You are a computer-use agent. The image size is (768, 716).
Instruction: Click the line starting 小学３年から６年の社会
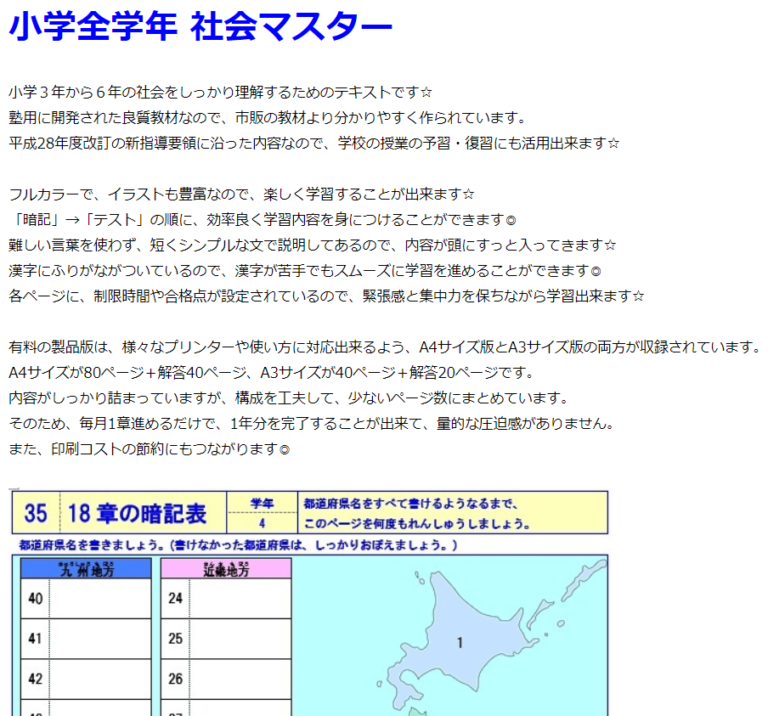tap(220, 92)
